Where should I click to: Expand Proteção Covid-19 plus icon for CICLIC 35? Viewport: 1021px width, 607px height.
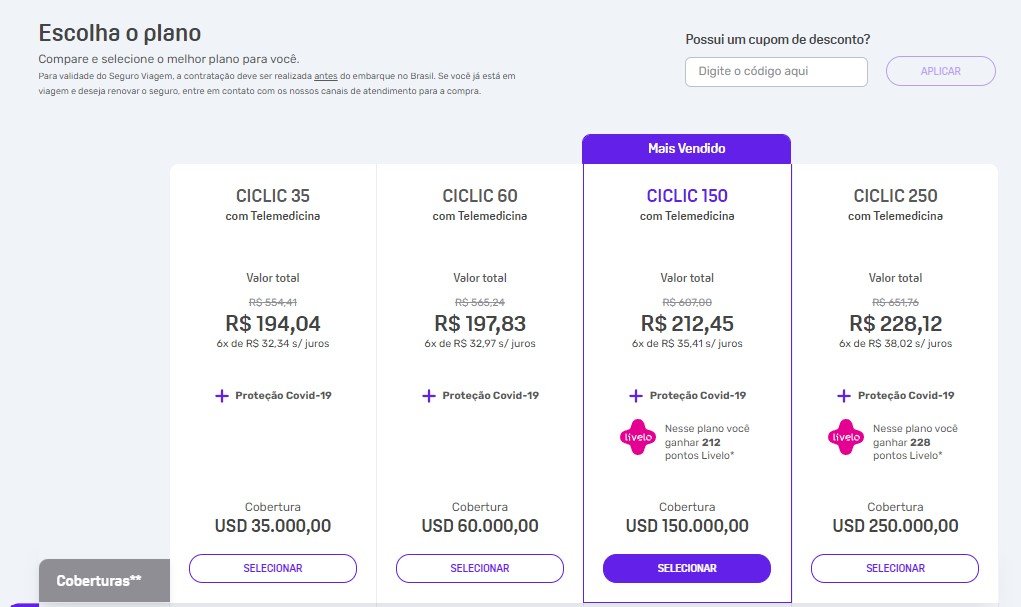[221, 396]
